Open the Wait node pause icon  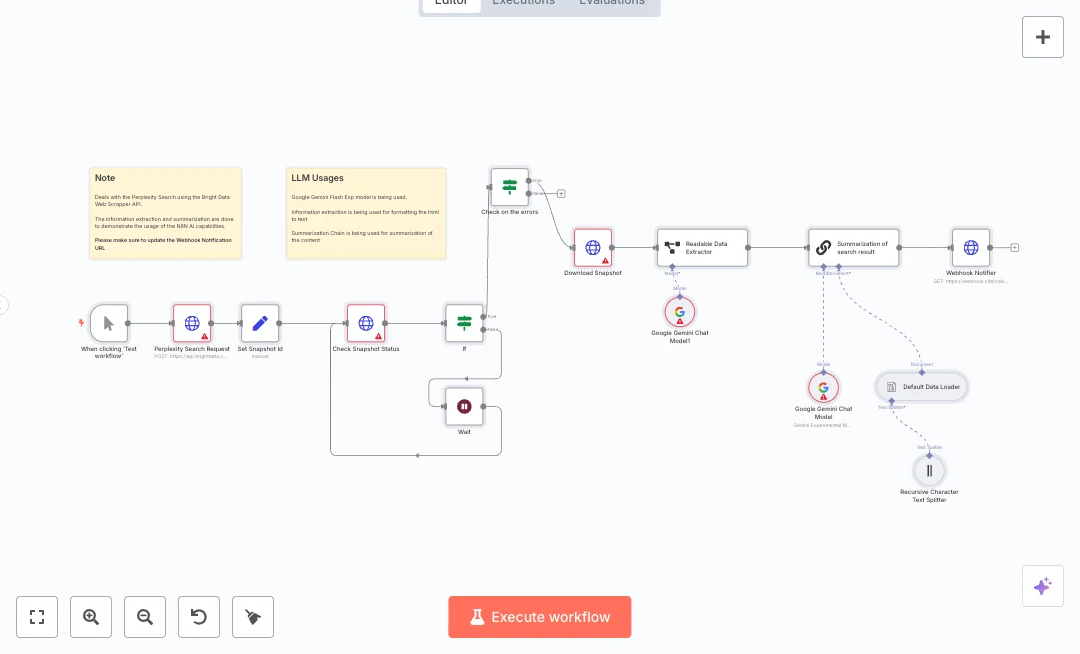[x=464, y=406]
